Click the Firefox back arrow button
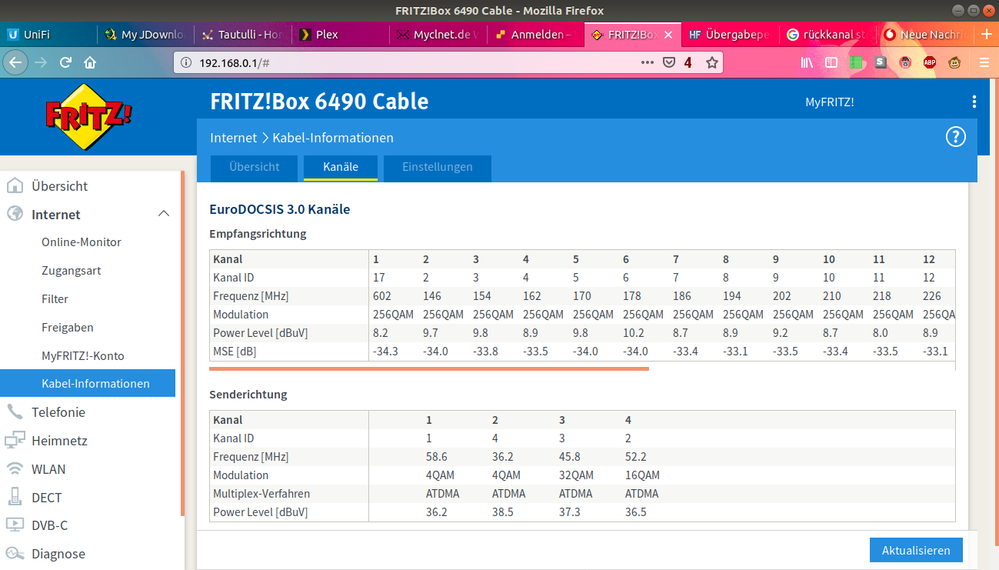 (x=15, y=62)
